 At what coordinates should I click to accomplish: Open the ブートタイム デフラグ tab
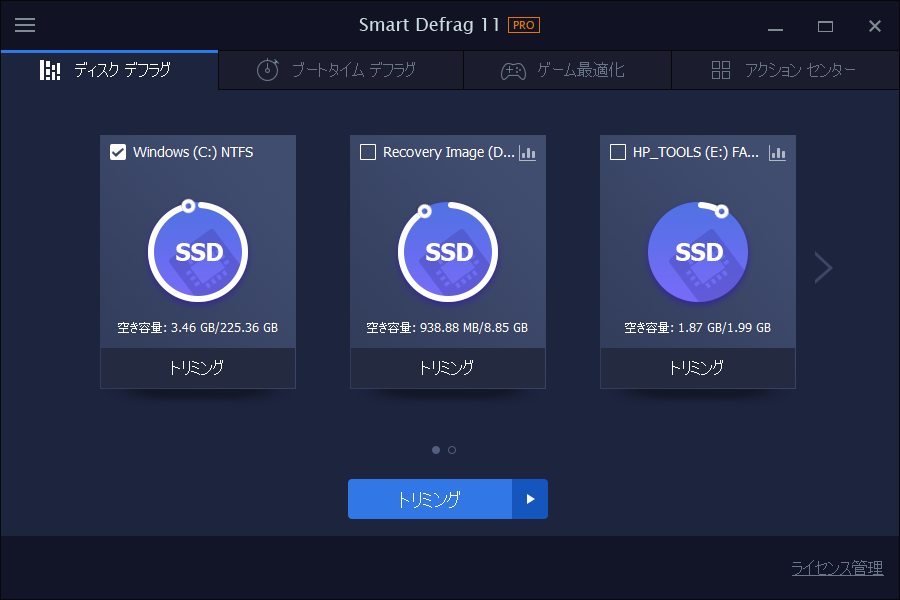(341, 70)
